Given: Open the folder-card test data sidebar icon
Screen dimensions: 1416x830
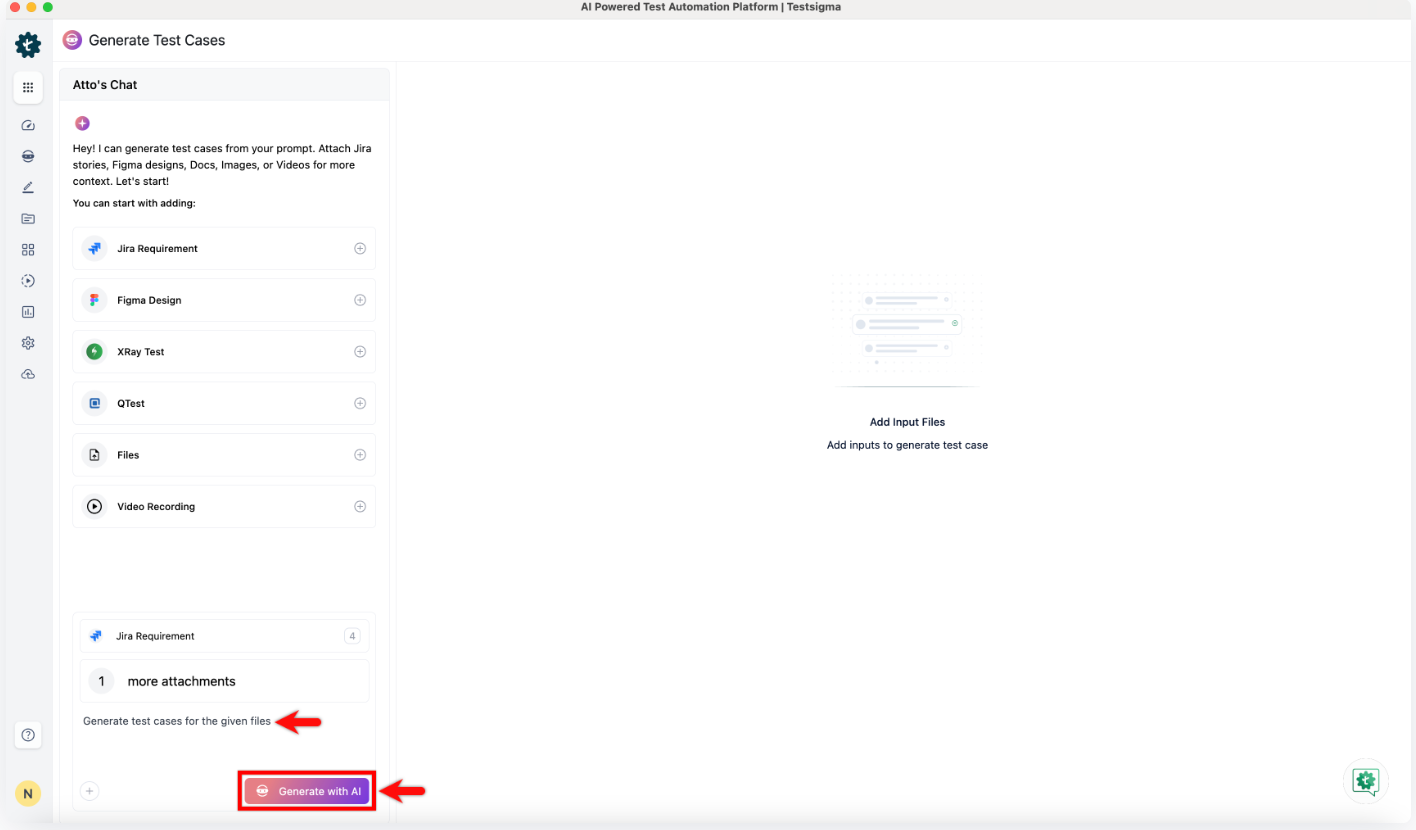Looking at the screenshot, I should coord(28,219).
